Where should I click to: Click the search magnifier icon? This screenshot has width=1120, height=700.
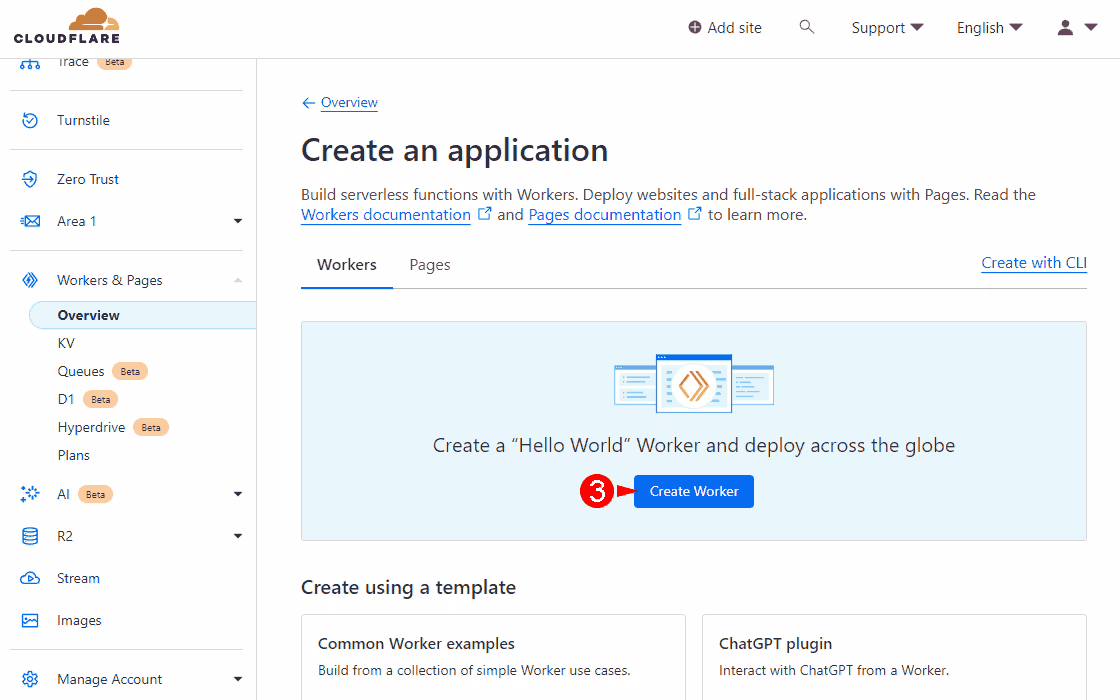tap(807, 27)
